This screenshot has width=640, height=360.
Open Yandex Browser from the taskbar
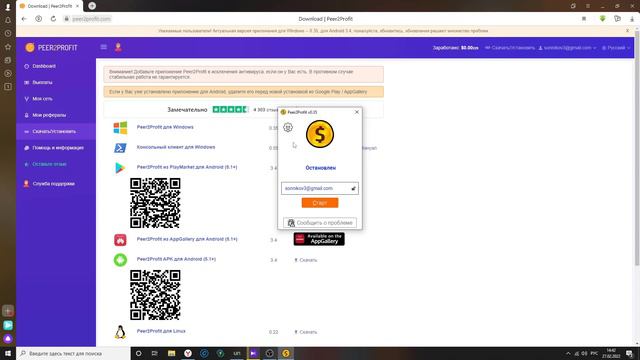click(188, 353)
